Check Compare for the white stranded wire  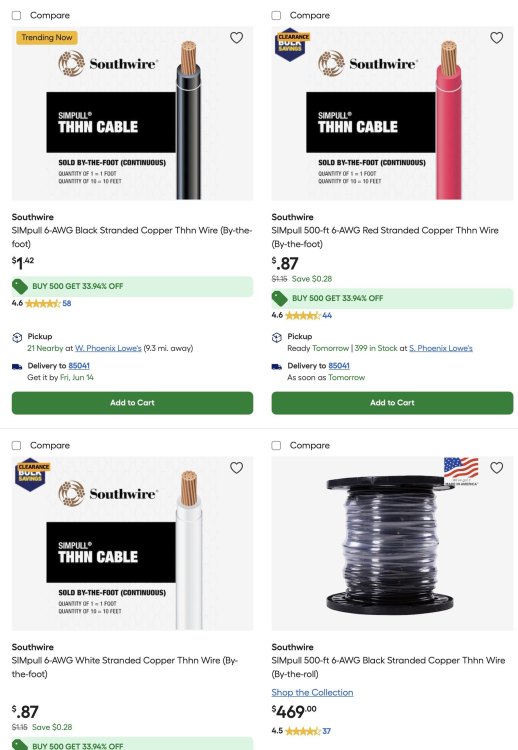click(16, 445)
